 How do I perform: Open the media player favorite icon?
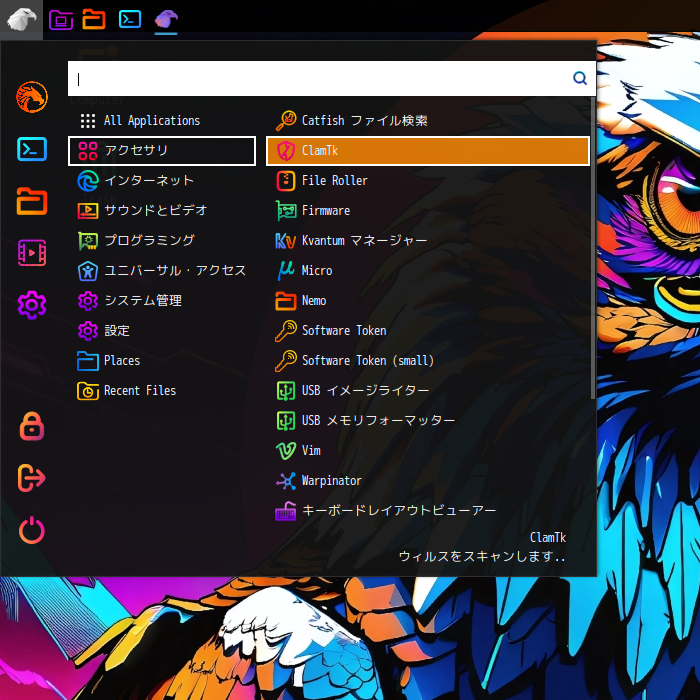point(32,253)
